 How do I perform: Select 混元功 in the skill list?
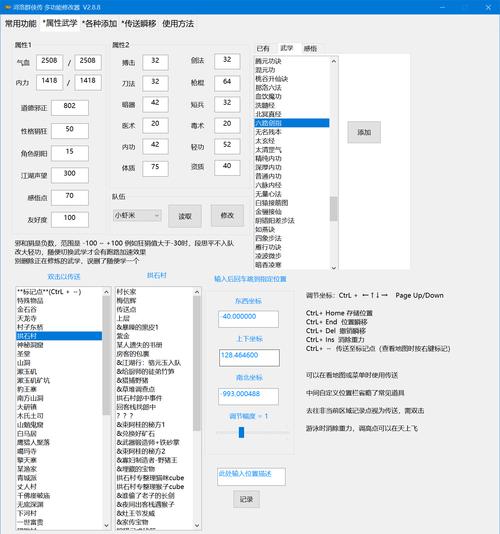(292, 70)
